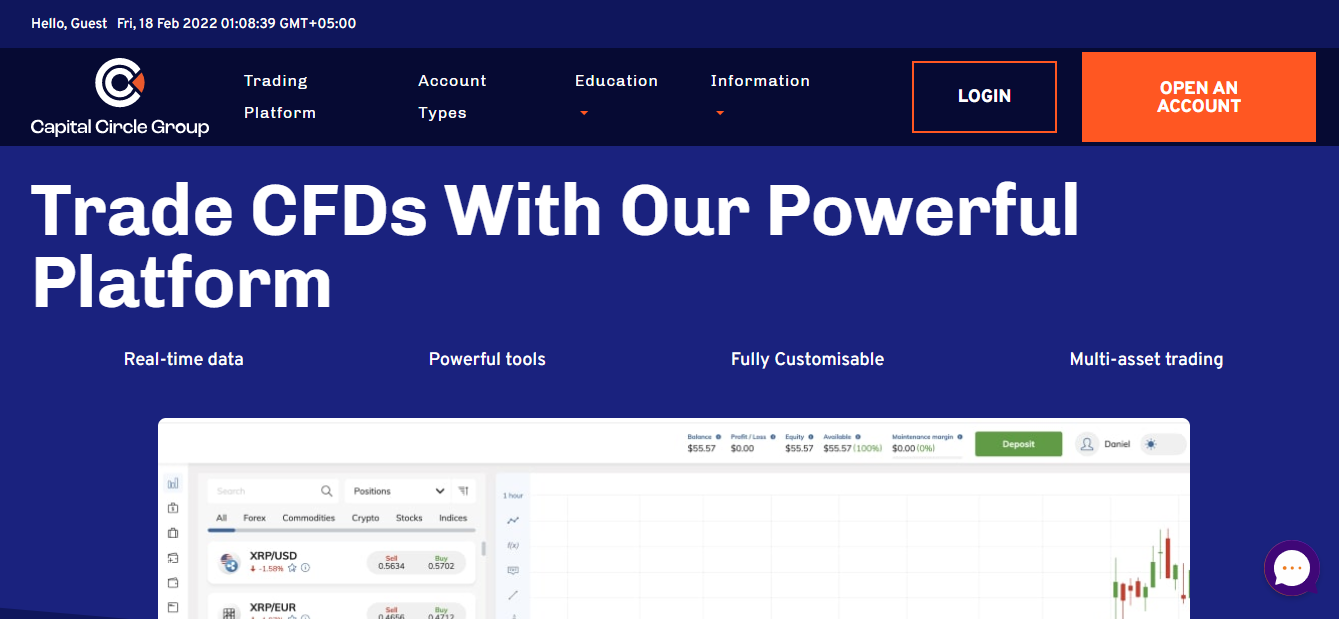Select the Crypto tab
Screen dimensions: 1339x619
tap(366, 518)
